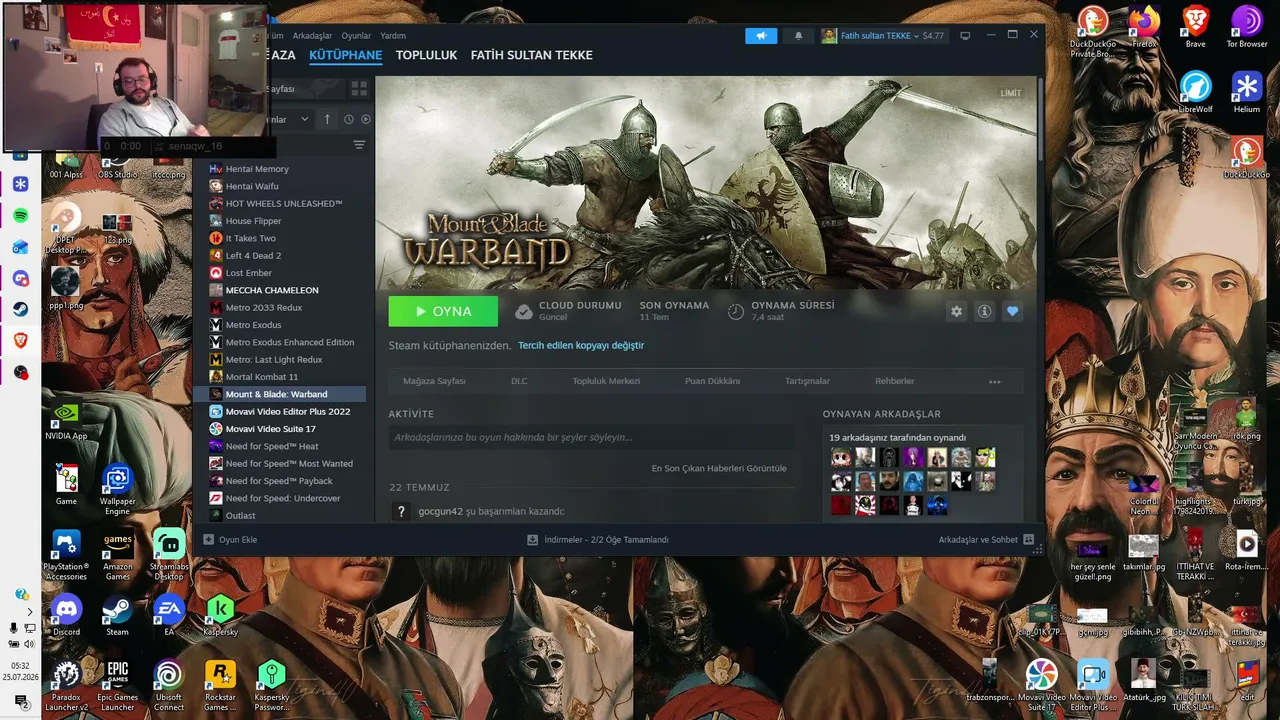Select Hentai Memory in the game list

pyautogui.click(x=257, y=169)
